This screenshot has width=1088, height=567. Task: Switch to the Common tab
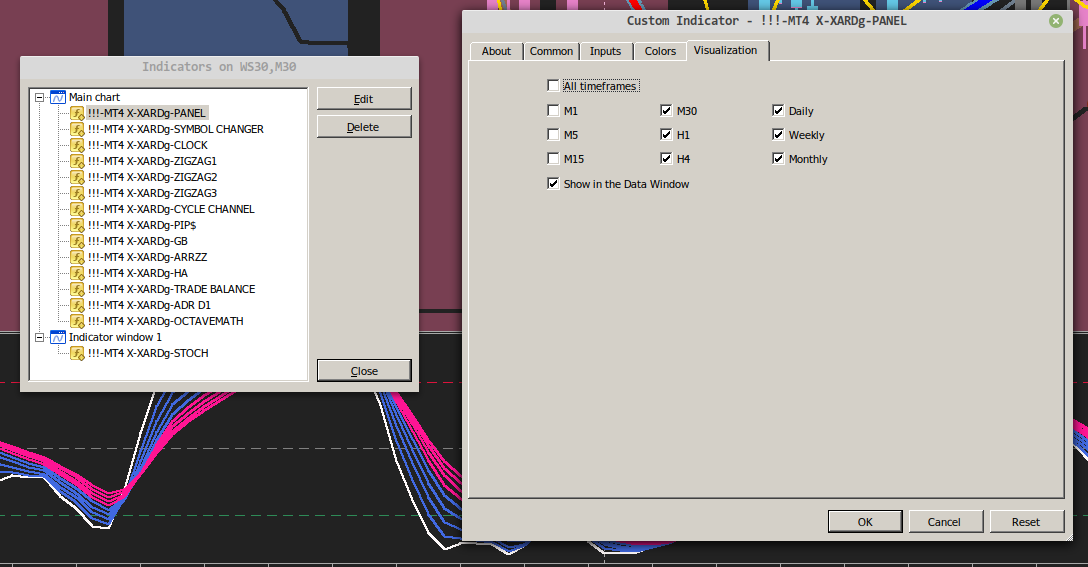click(552, 51)
